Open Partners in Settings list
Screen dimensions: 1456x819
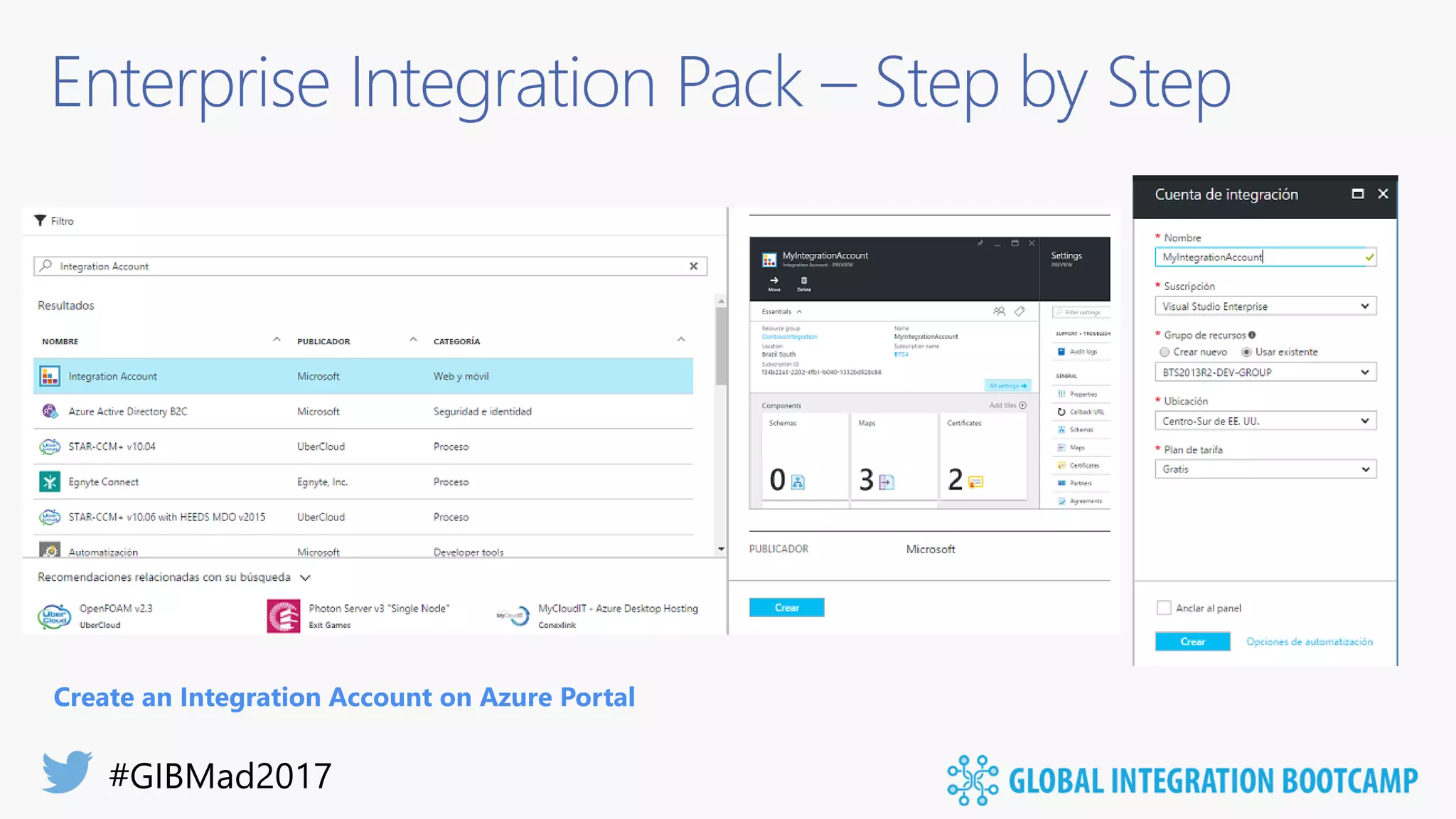point(1081,483)
